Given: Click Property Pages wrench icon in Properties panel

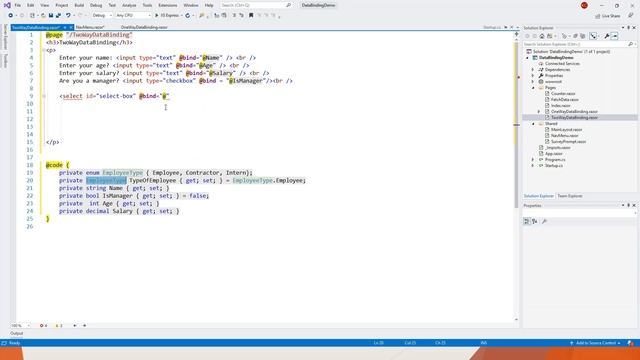Looking at the screenshot, I should 544,221.
